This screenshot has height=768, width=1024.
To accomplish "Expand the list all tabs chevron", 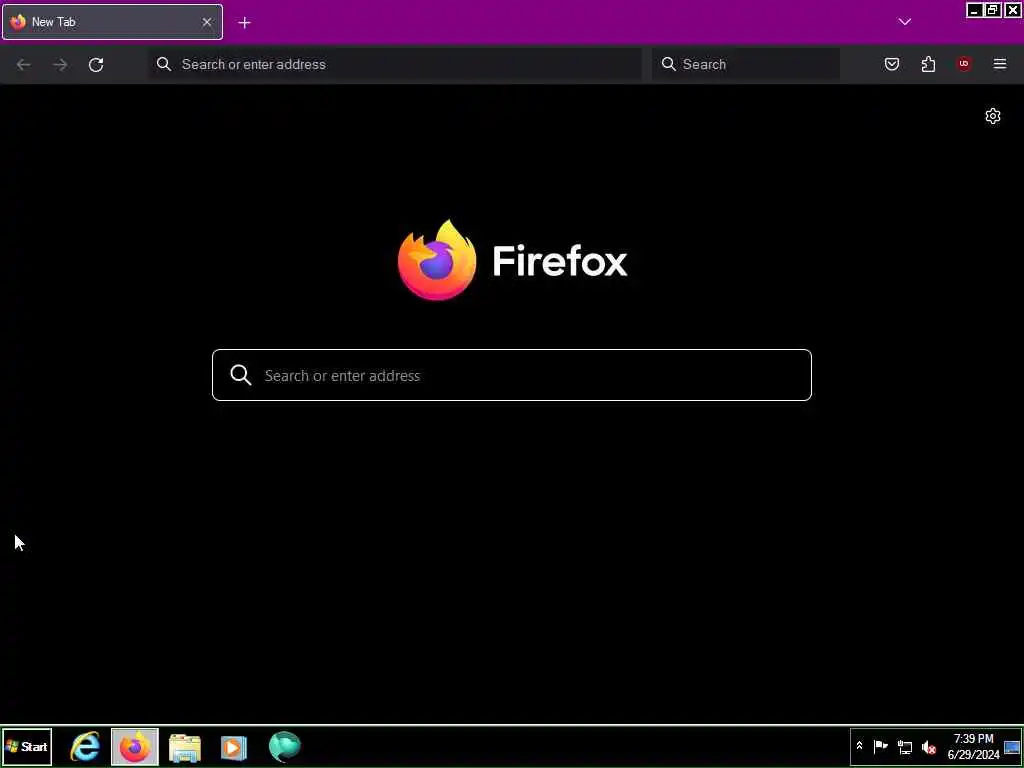I will [x=904, y=22].
